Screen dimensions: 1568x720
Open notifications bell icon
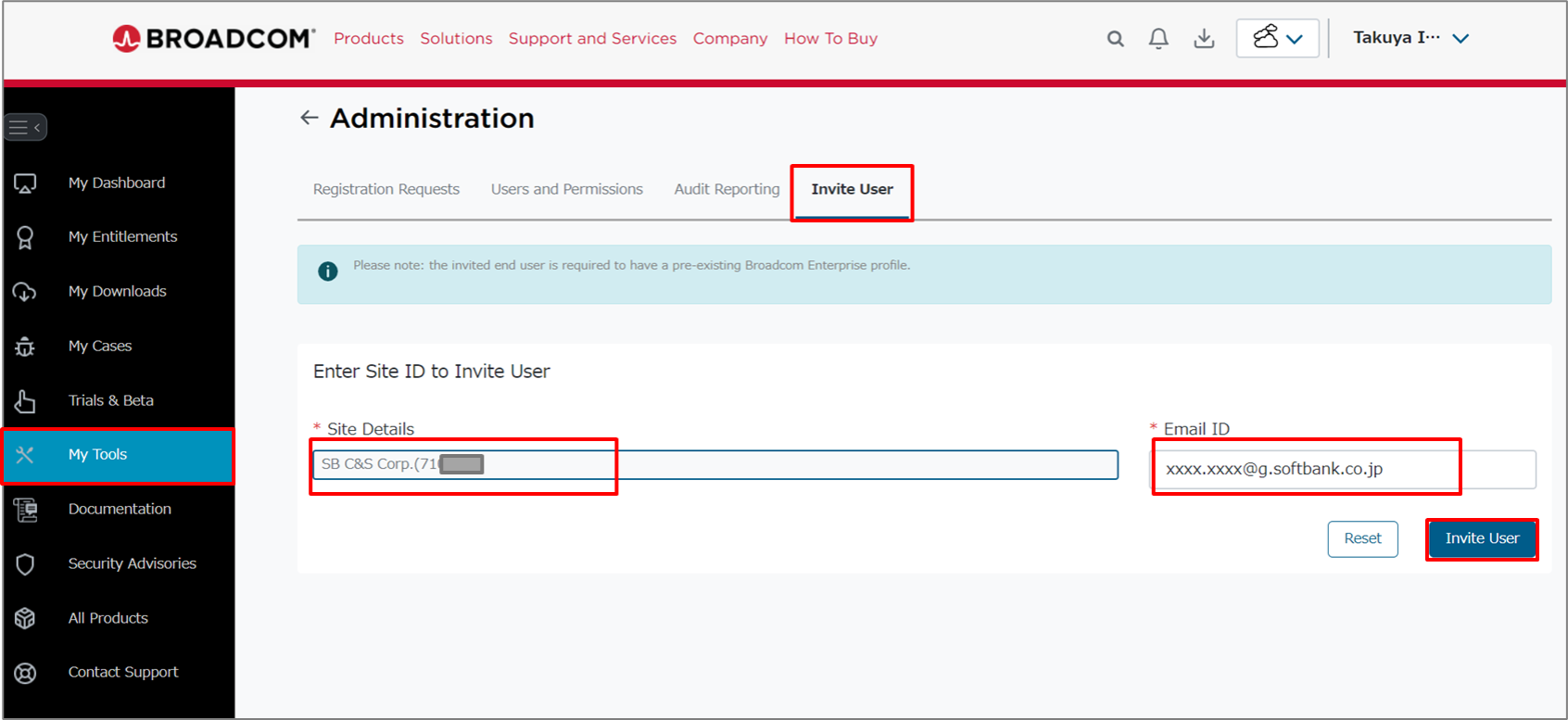pos(1158,38)
